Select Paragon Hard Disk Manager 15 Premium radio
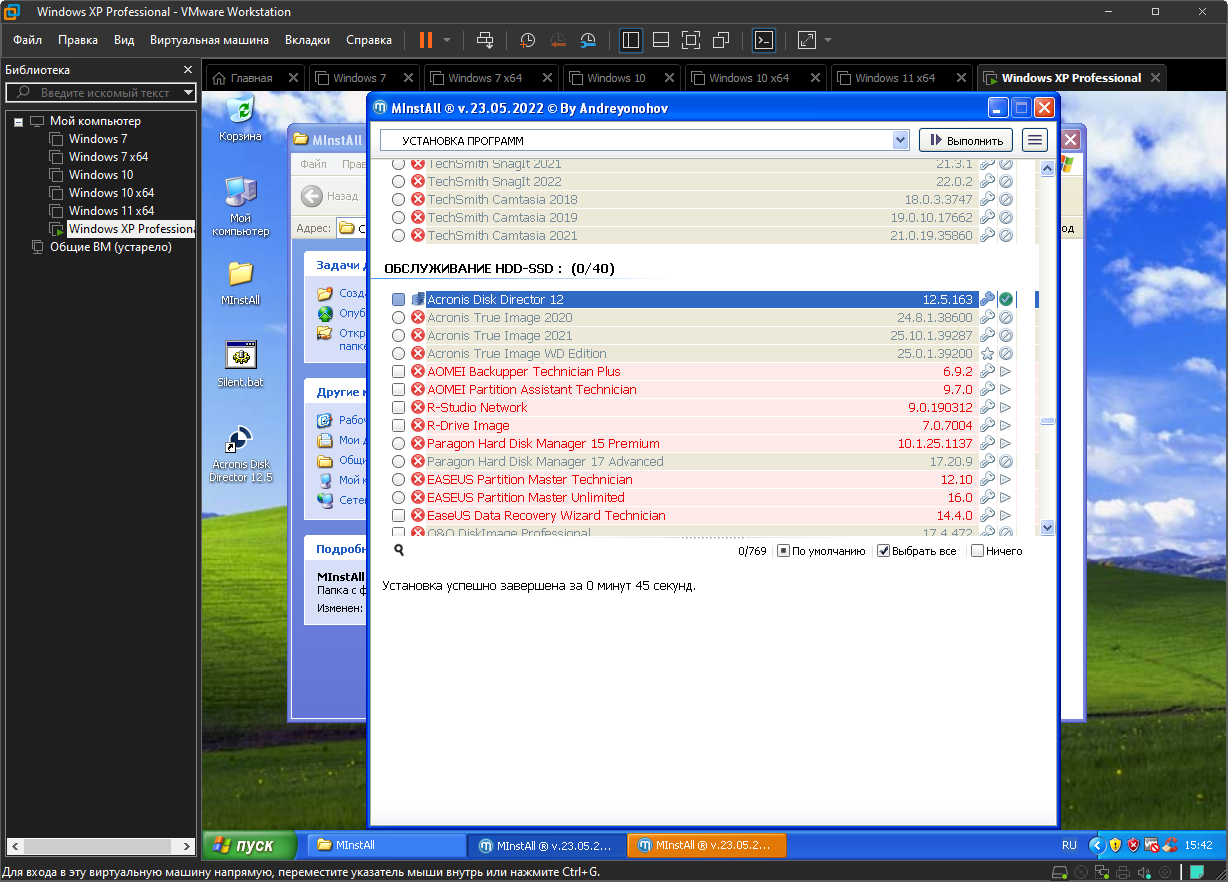Image resolution: width=1228 pixels, height=882 pixels. (399, 444)
